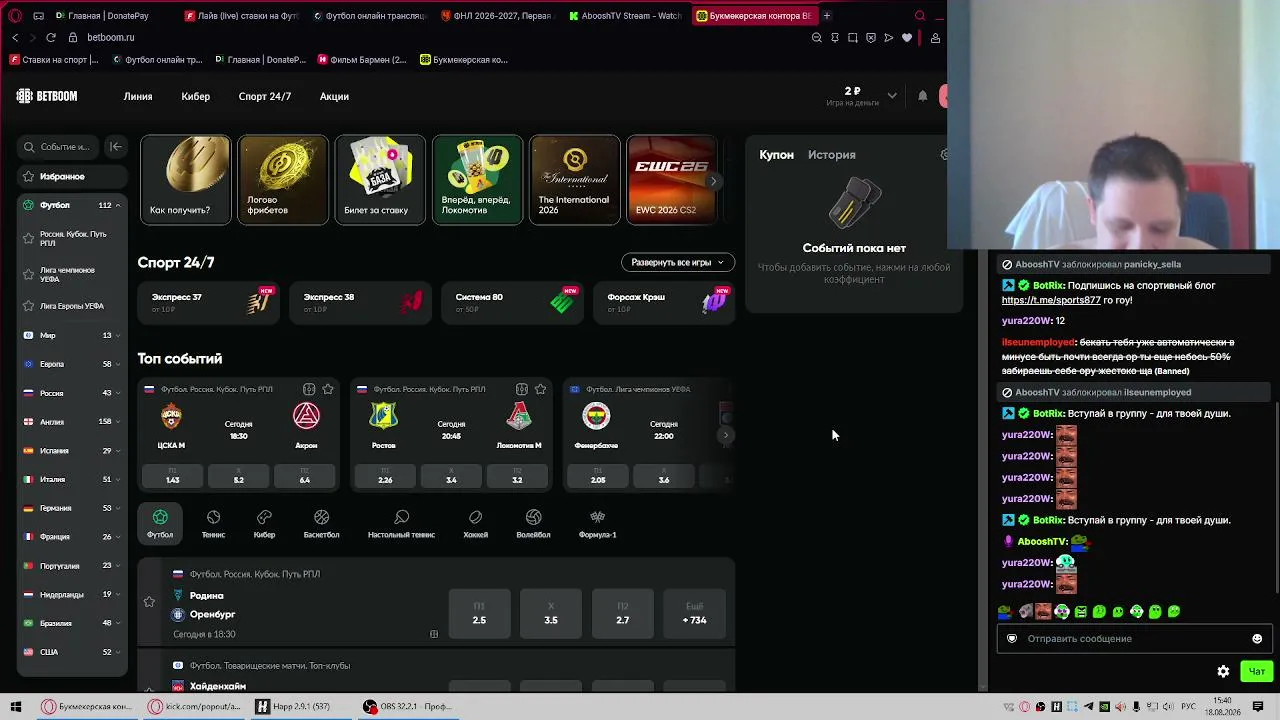
Task: Favorite the ЦСКА М vs Акрон match
Action: pos(328,389)
